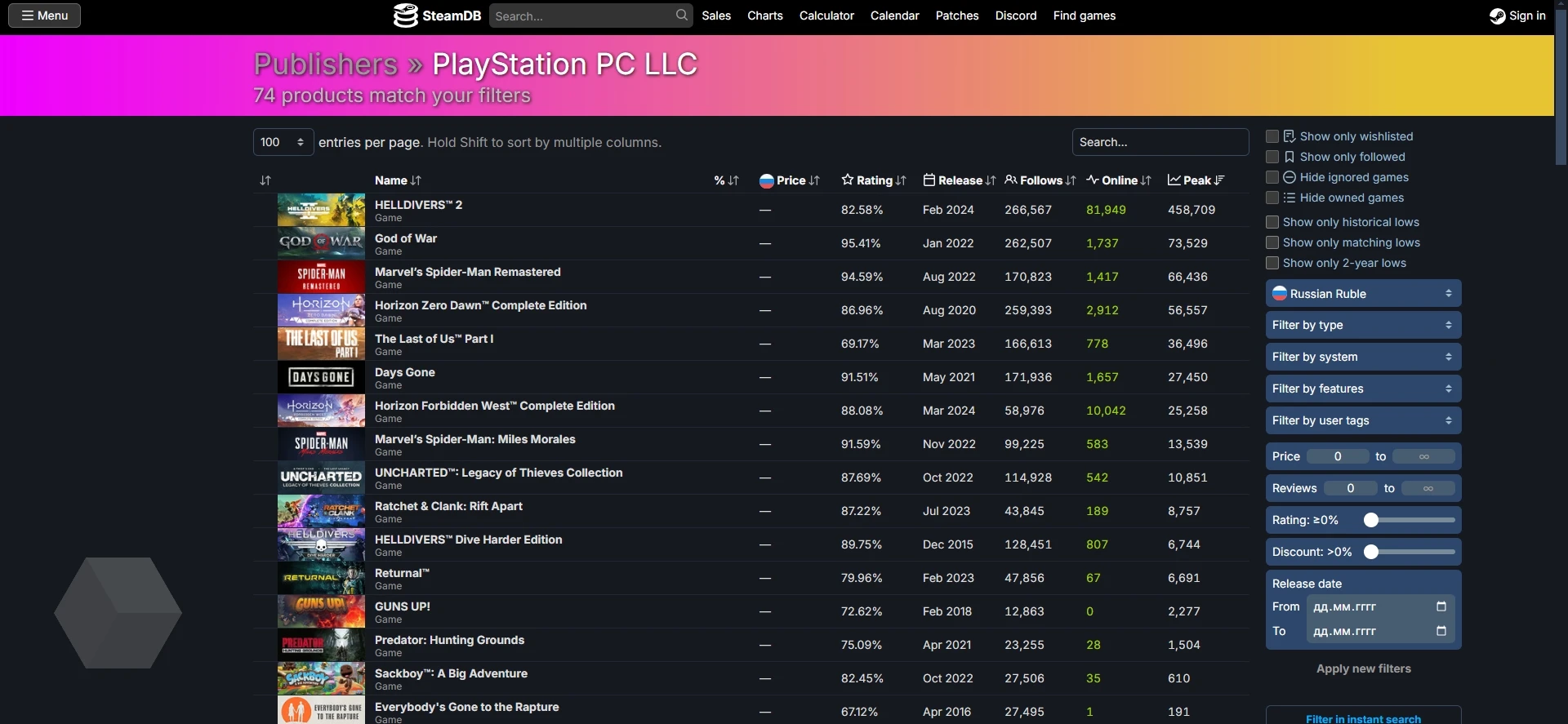
Task: Toggle Hide owned games checkbox
Action: 1272,198
